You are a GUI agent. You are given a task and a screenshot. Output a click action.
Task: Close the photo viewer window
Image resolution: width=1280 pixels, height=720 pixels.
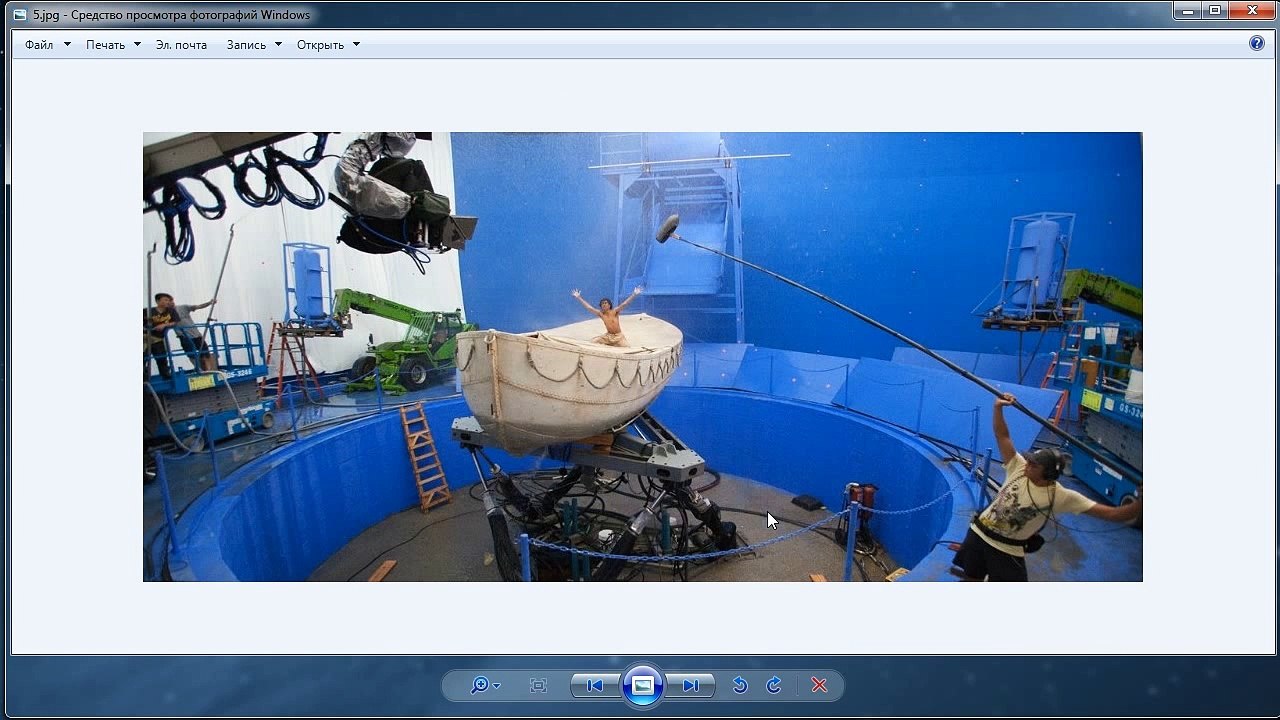1251,11
